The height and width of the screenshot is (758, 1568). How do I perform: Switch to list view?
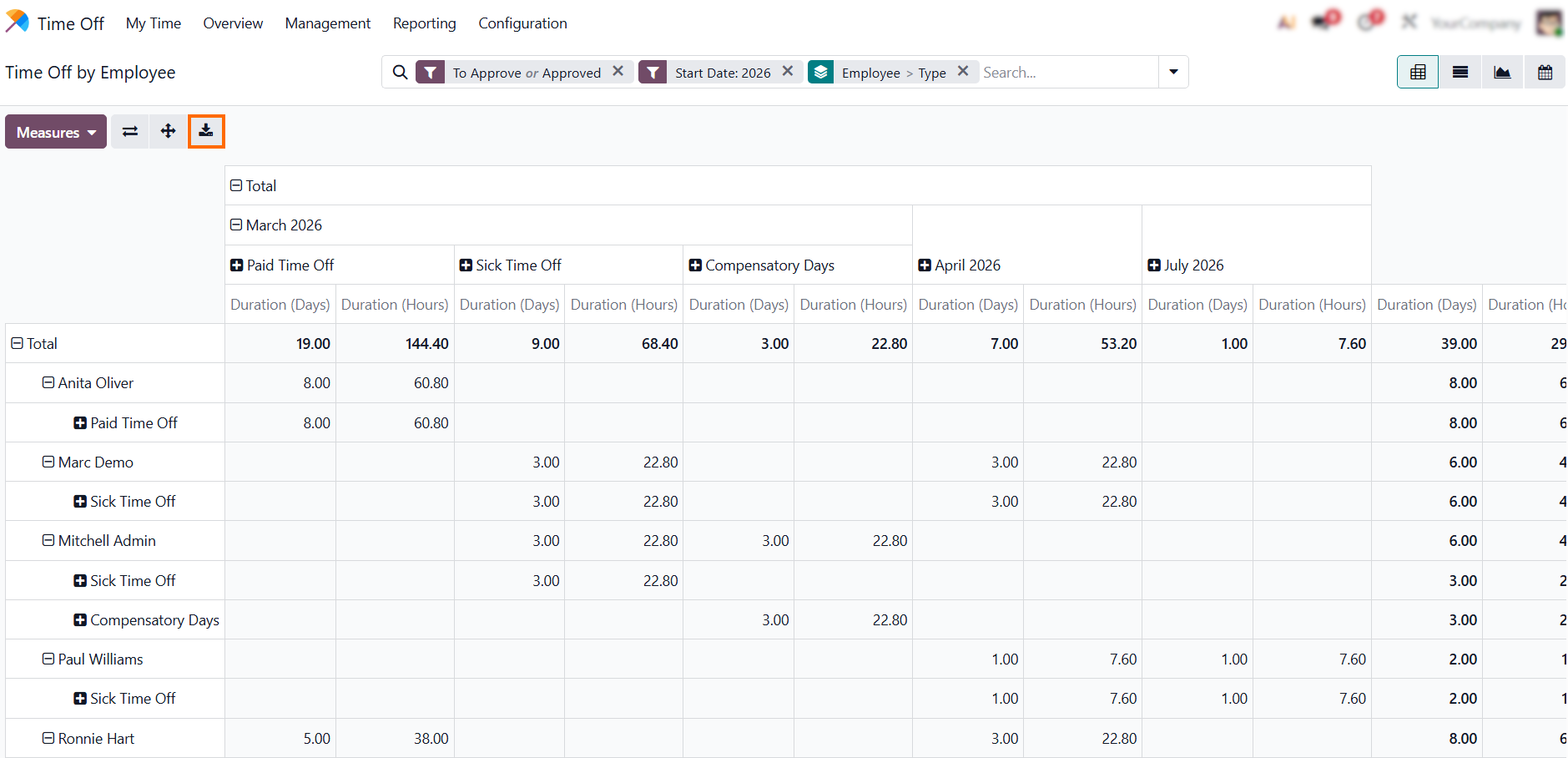click(1460, 73)
